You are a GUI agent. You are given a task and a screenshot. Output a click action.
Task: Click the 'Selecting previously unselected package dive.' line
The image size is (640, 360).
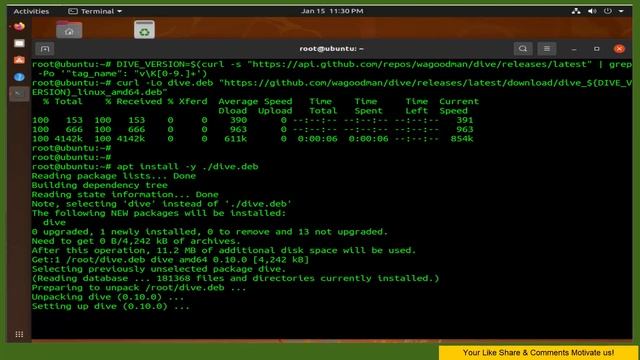click(159, 269)
